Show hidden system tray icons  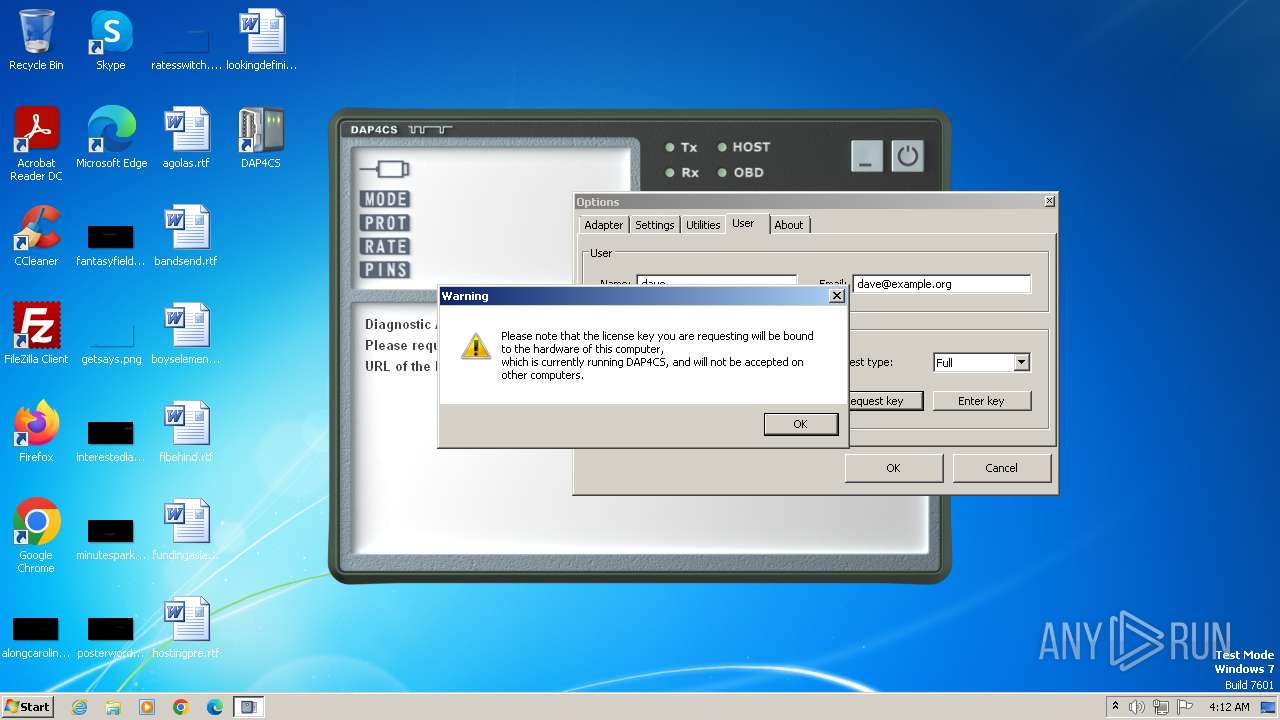click(x=1115, y=707)
